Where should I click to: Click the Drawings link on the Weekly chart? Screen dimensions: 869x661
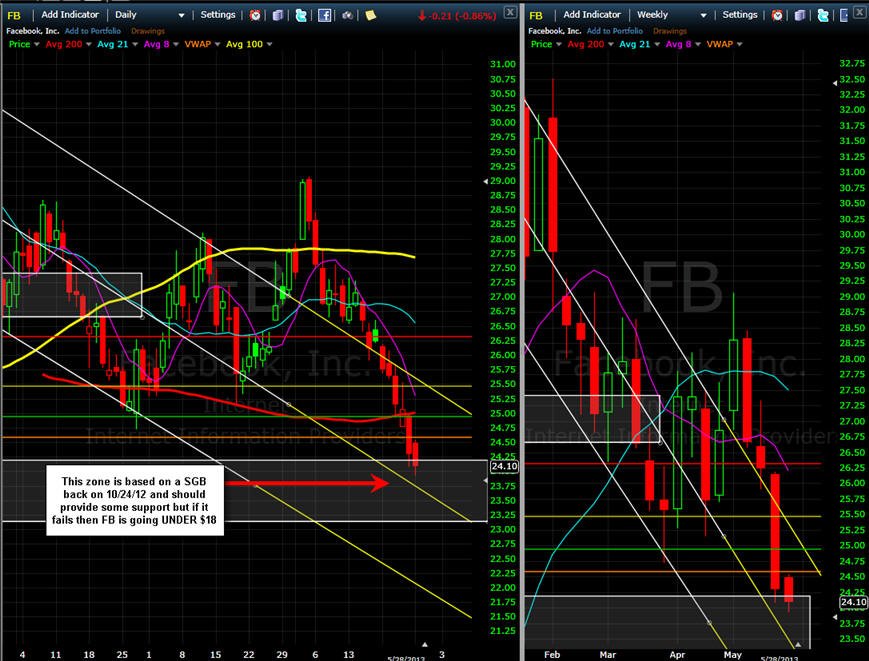(x=669, y=31)
